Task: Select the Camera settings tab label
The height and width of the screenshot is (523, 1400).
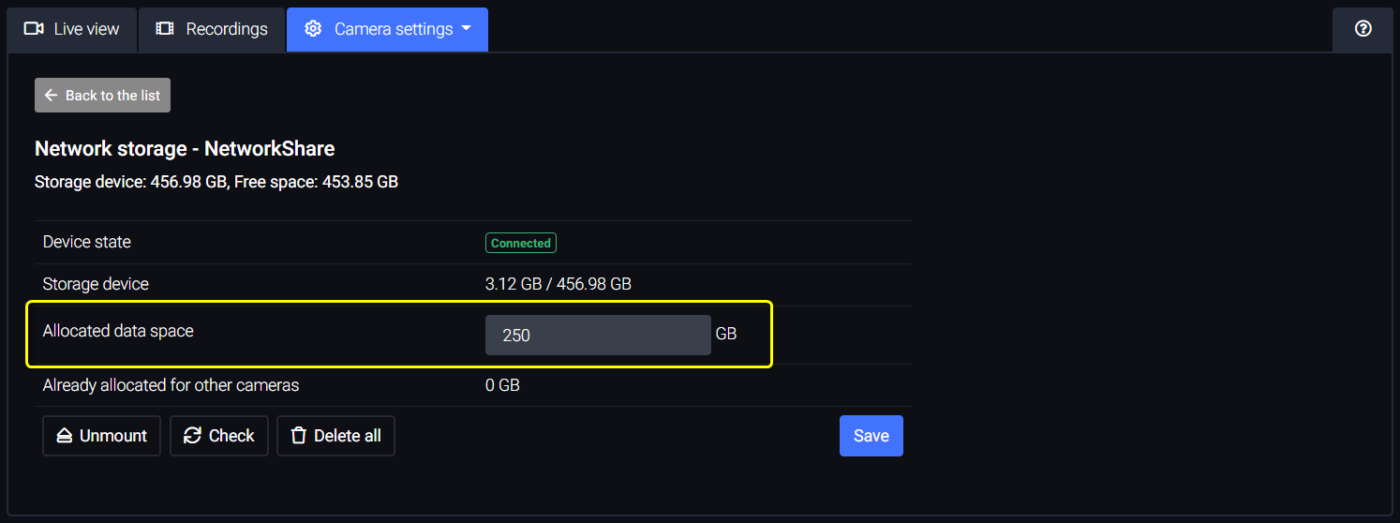Action: coord(394,29)
